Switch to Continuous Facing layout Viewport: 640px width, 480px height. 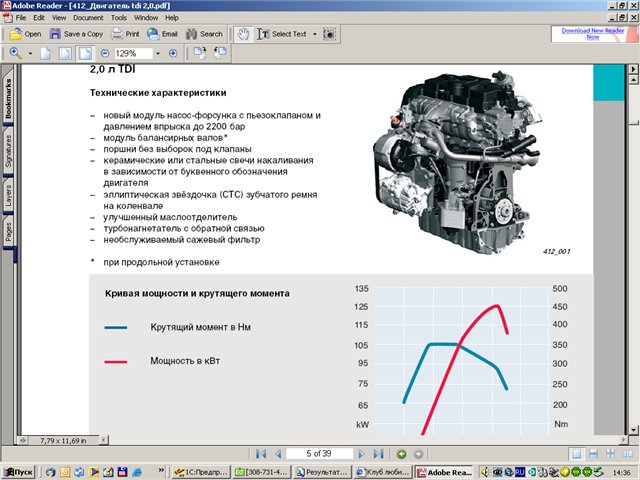(611, 454)
